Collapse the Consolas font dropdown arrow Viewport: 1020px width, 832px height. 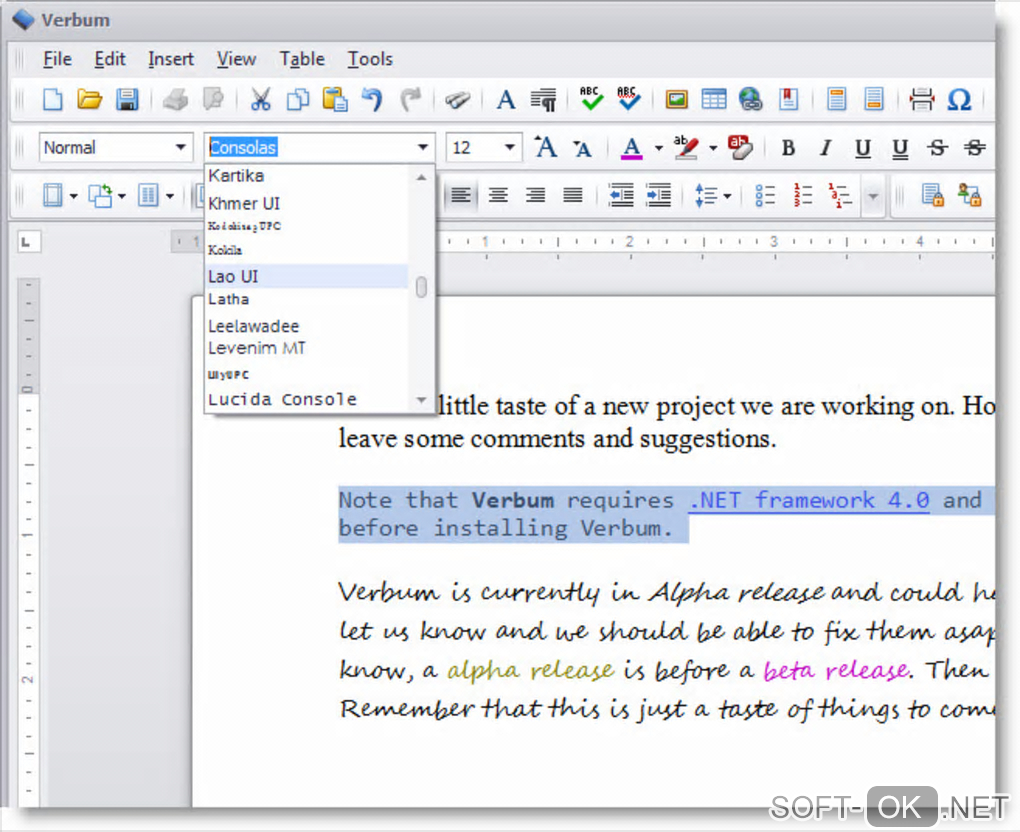pyautogui.click(x=423, y=148)
